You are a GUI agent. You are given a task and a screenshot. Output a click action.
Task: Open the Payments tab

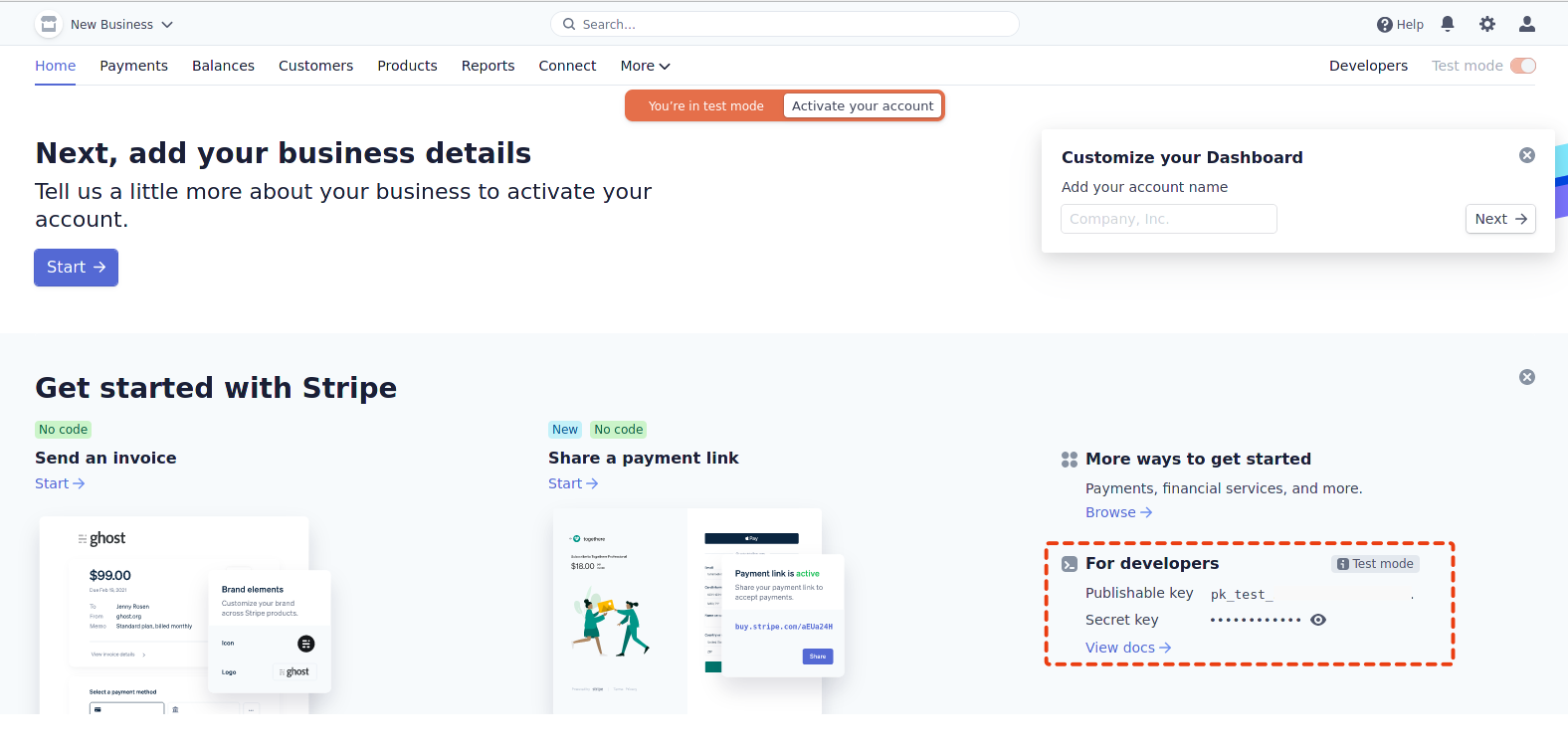[x=133, y=66]
